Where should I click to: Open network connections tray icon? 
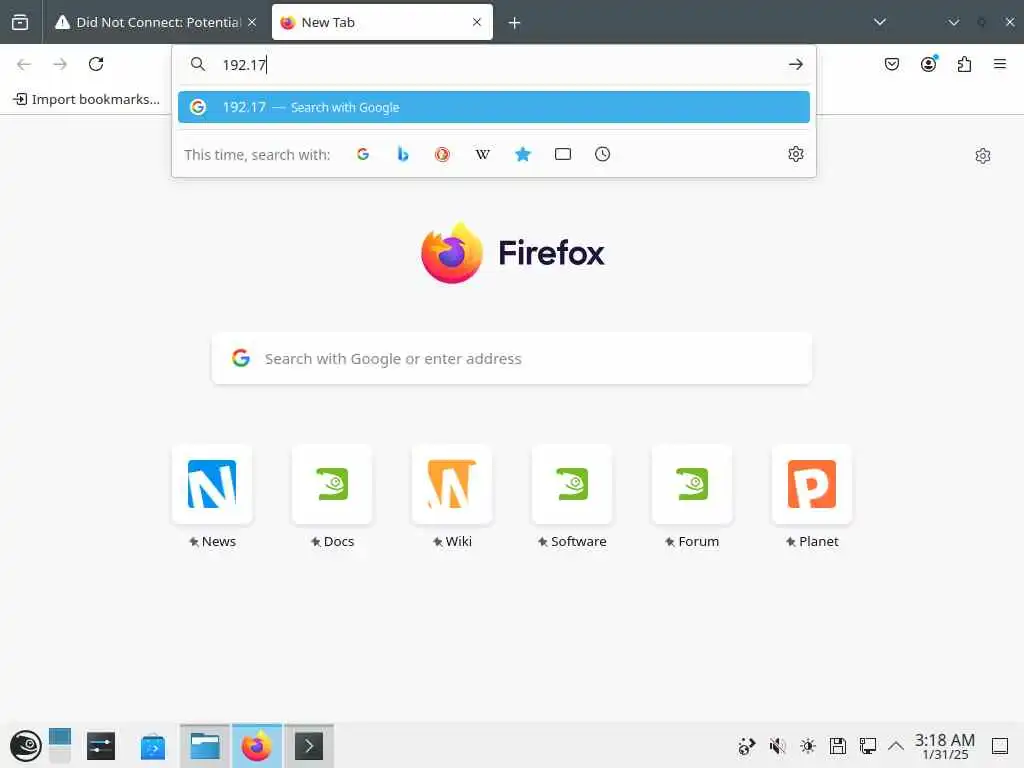coord(868,746)
